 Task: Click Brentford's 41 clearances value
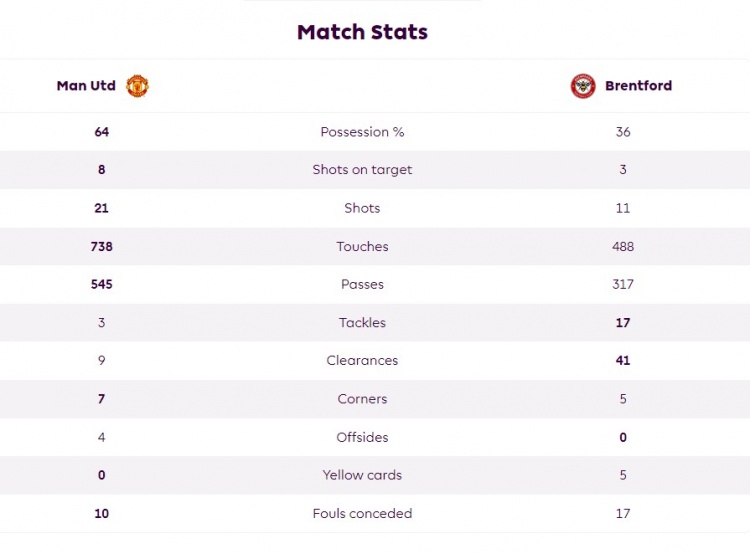623,361
